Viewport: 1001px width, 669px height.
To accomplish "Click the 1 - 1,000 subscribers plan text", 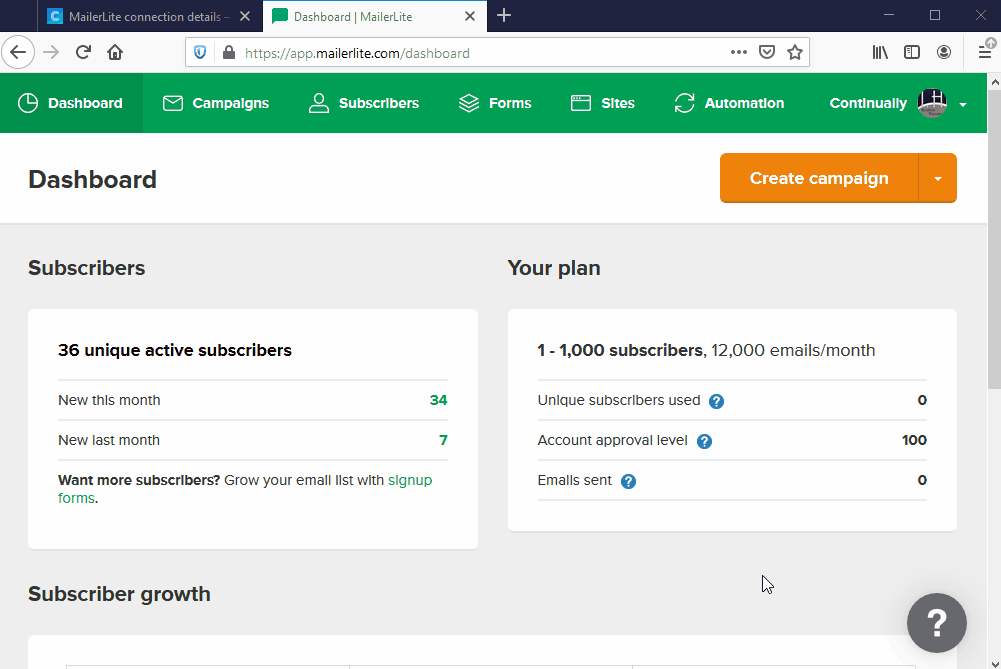I will 620,350.
